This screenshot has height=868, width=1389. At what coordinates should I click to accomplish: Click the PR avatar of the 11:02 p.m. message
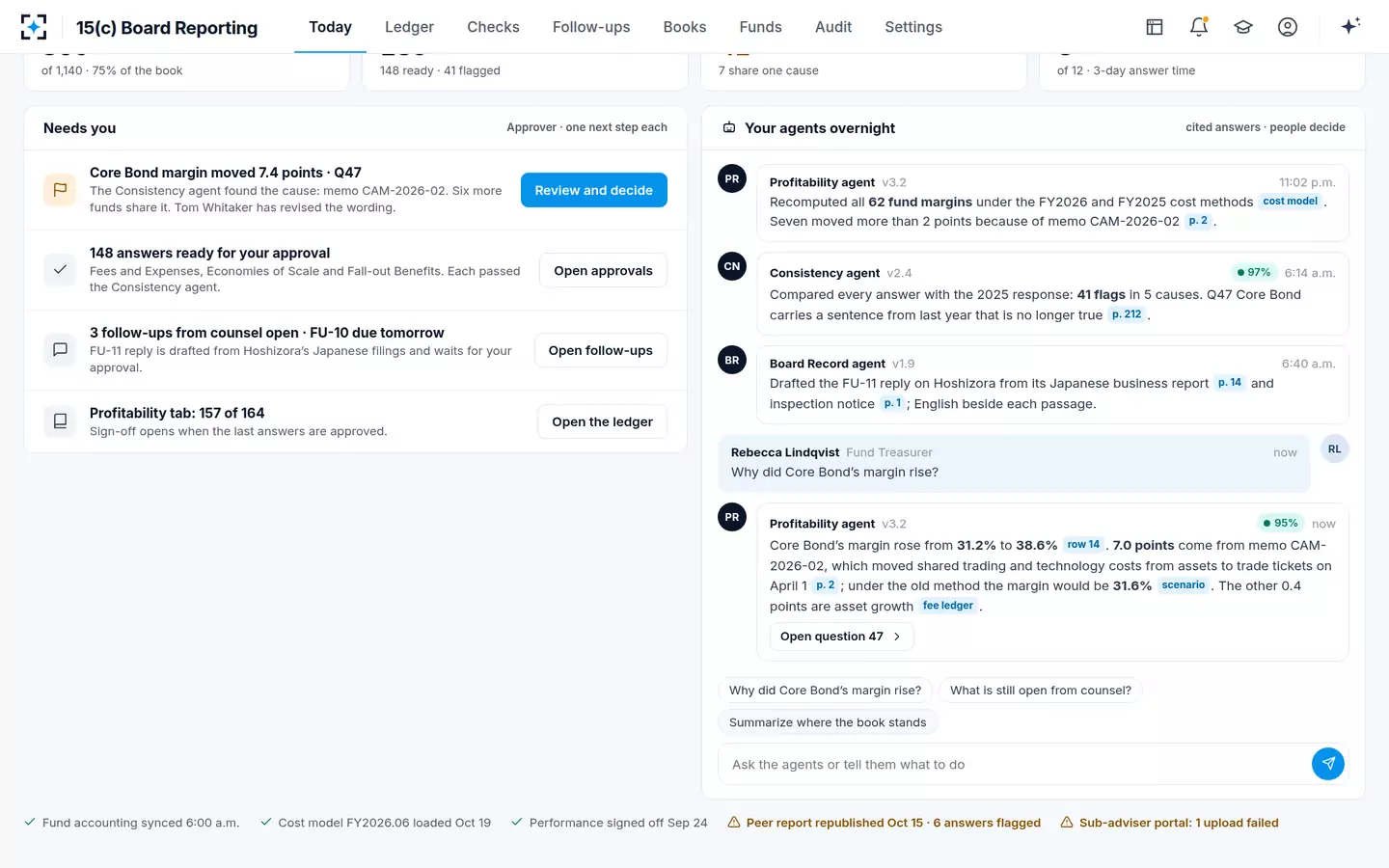tap(732, 178)
